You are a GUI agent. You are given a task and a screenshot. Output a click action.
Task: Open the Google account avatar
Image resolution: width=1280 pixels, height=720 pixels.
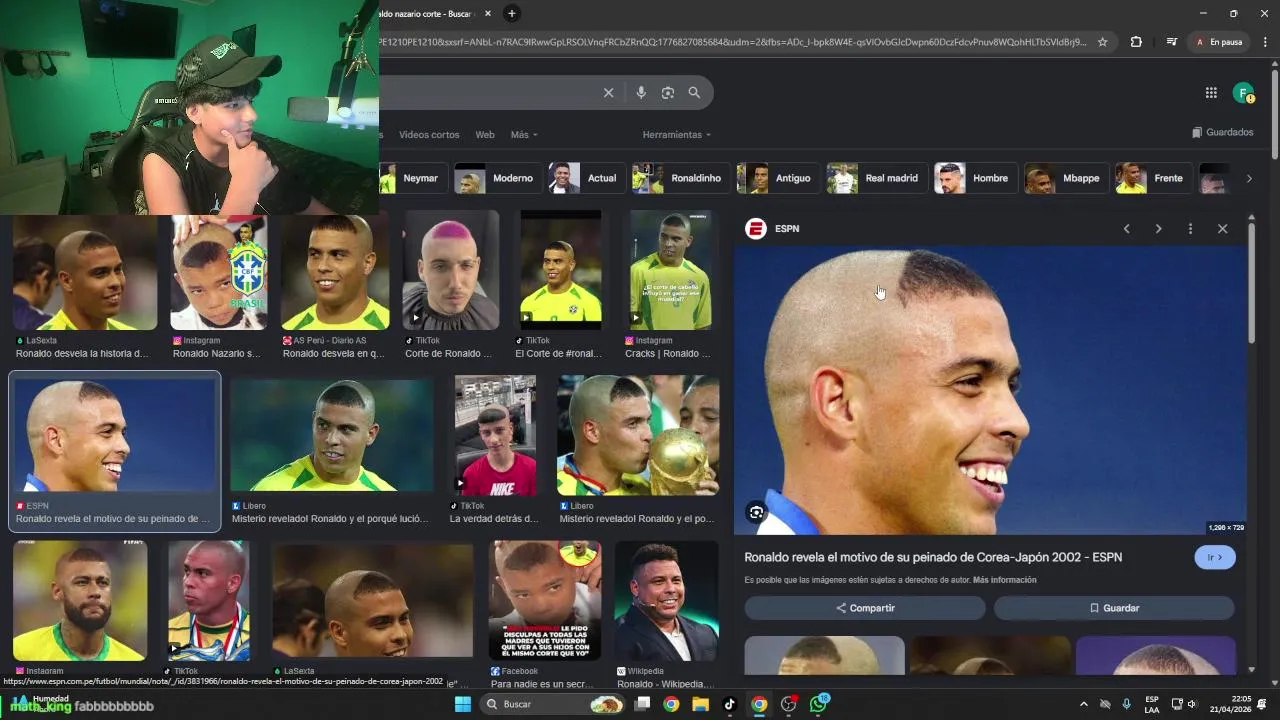[x=1243, y=93]
